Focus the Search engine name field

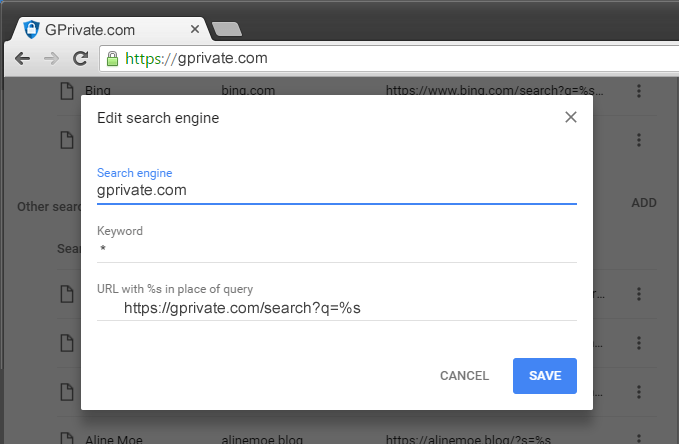pos(336,190)
